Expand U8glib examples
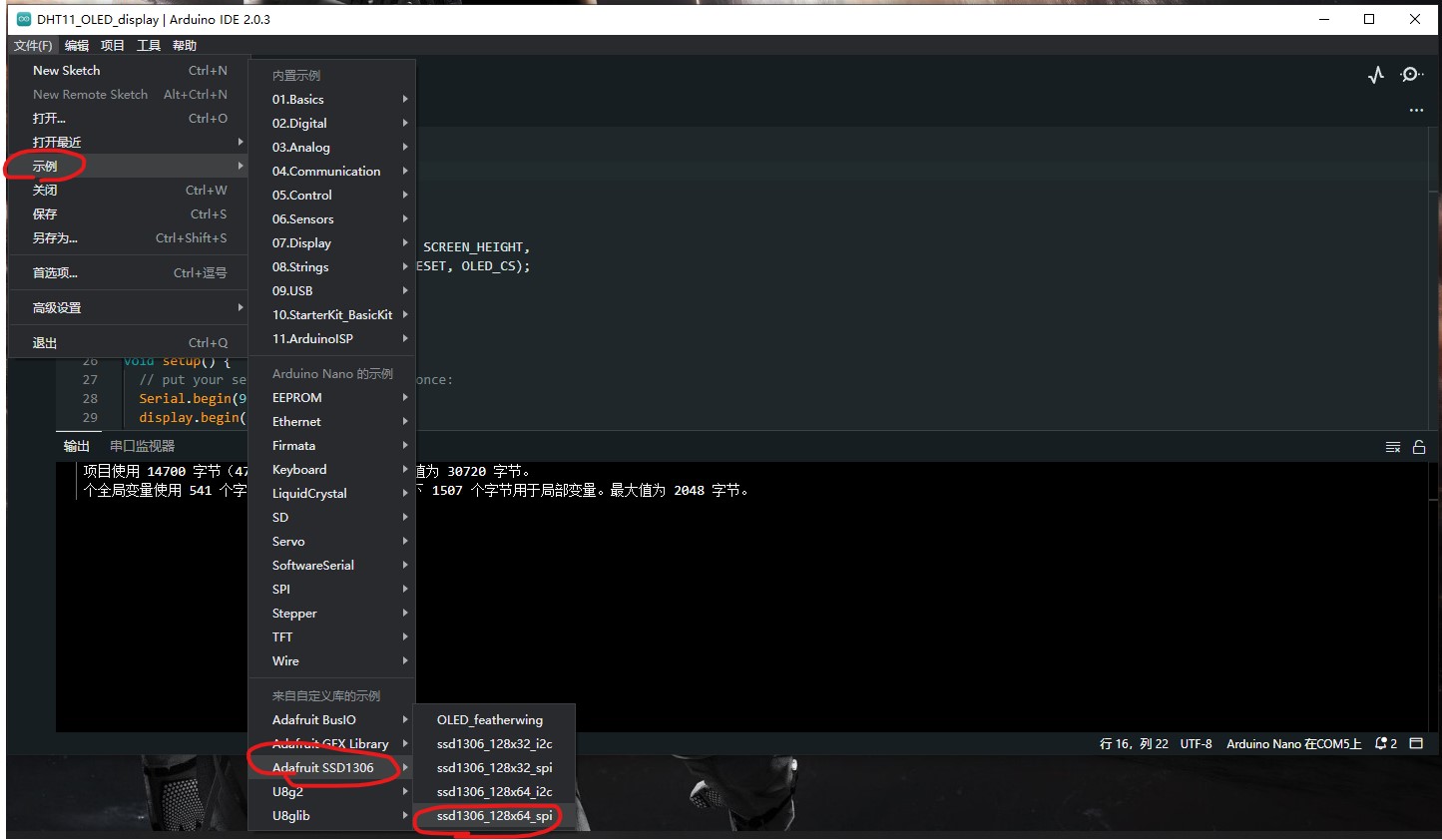This screenshot has height=840, width=1442. 331,816
